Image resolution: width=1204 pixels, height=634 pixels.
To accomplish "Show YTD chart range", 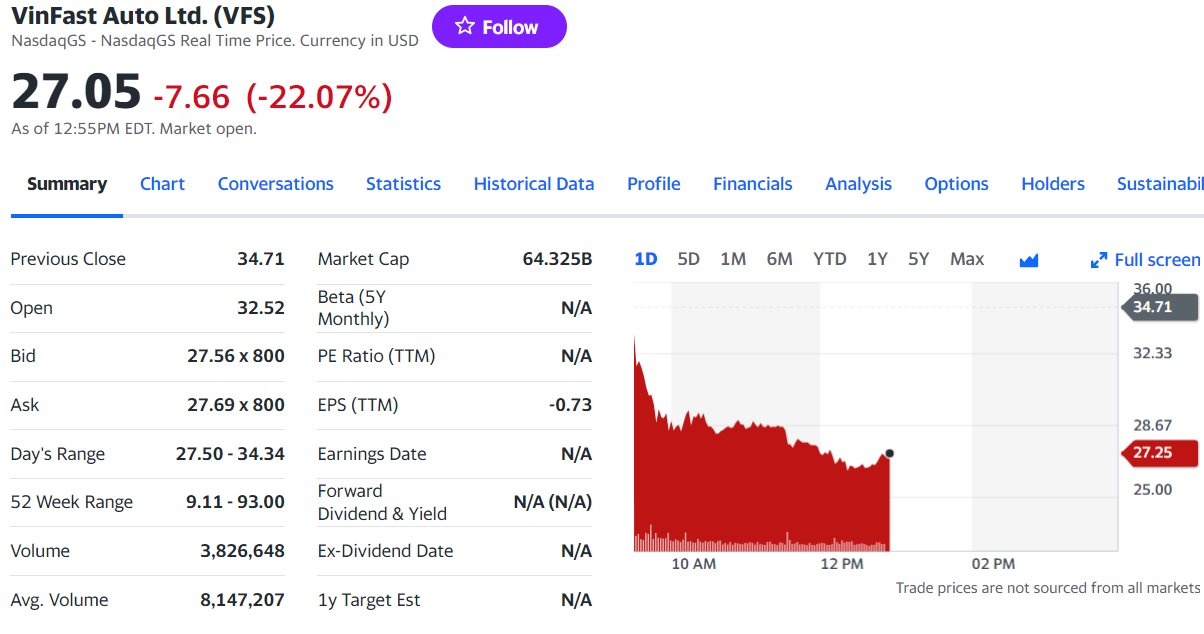I will pyautogui.click(x=829, y=259).
